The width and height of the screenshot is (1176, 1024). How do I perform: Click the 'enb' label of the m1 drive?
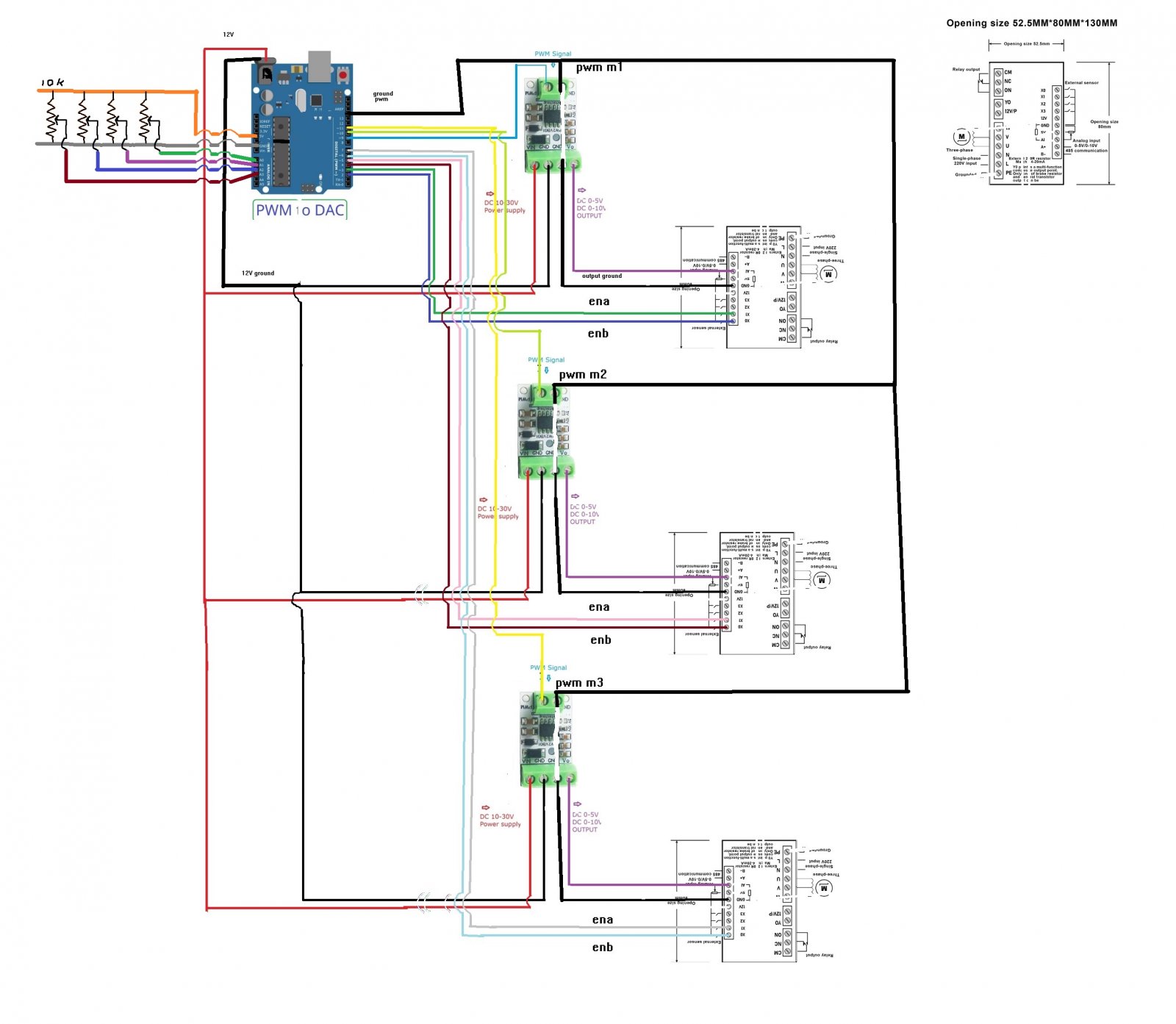598,334
